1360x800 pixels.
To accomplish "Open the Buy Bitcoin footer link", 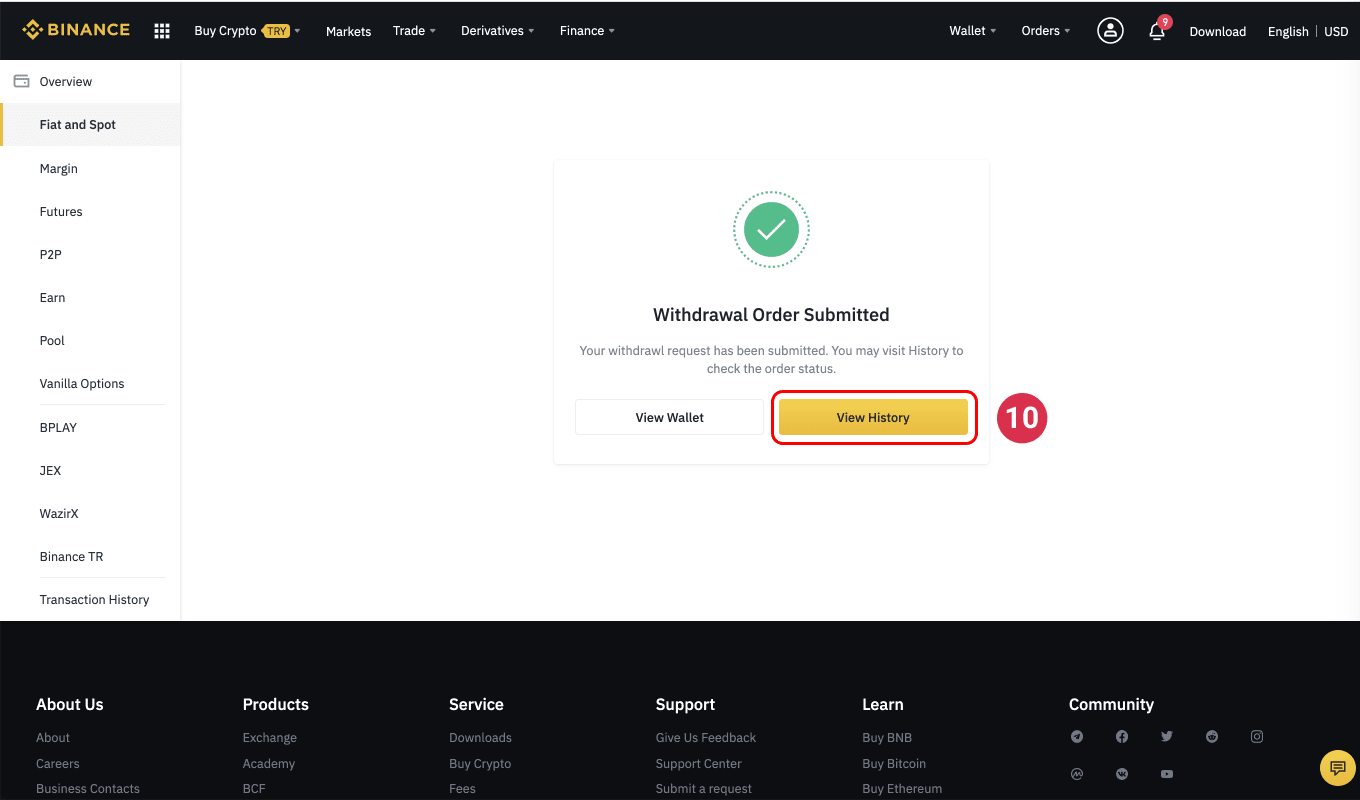I will coord(894,764).
